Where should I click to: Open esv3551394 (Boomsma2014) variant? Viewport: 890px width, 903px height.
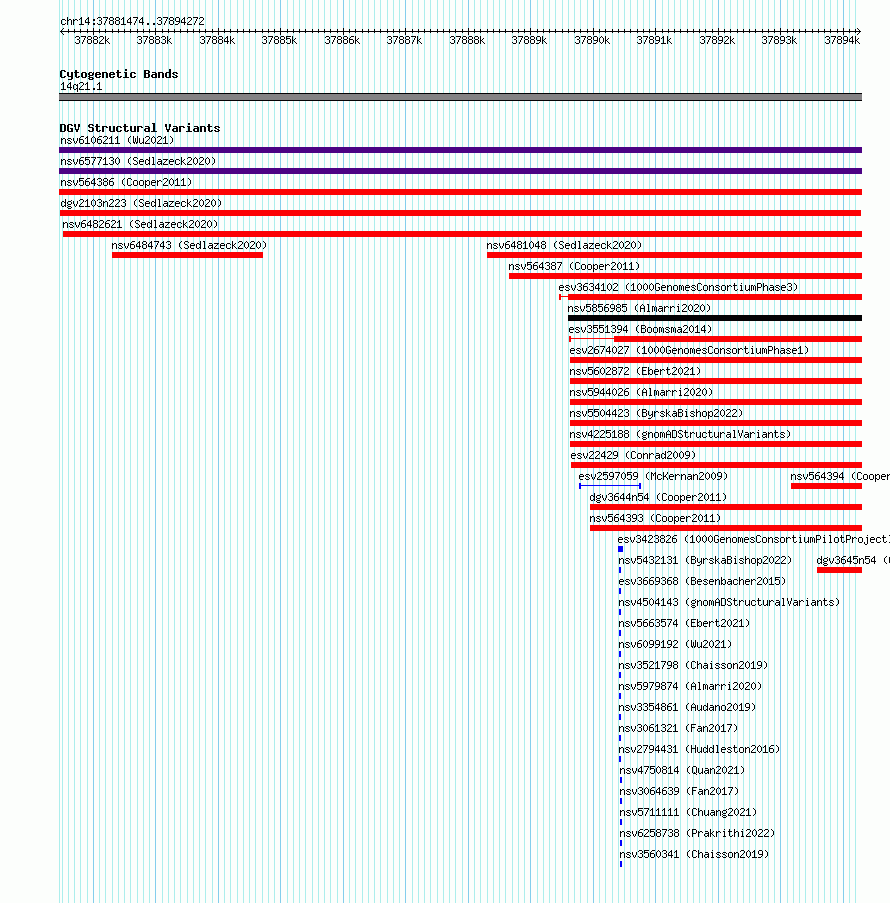641,329
